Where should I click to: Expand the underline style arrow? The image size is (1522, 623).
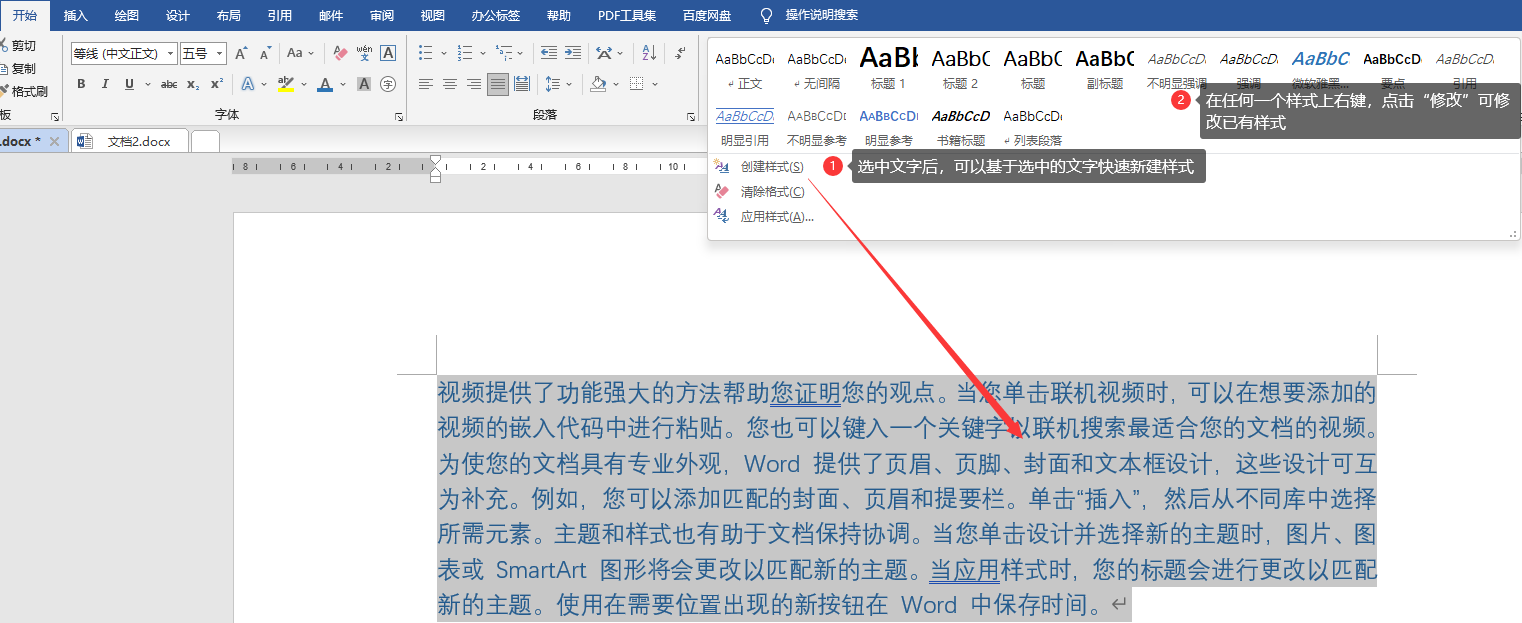[x=148, y=84]
